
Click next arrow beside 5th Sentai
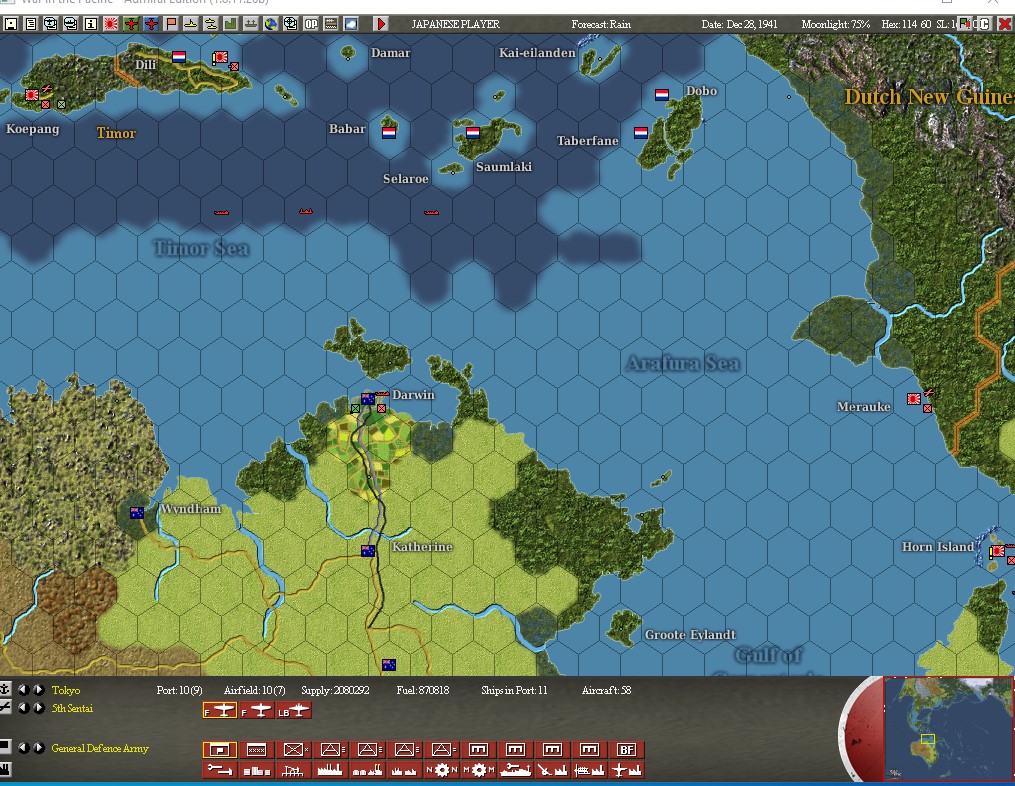click(39, 708)
